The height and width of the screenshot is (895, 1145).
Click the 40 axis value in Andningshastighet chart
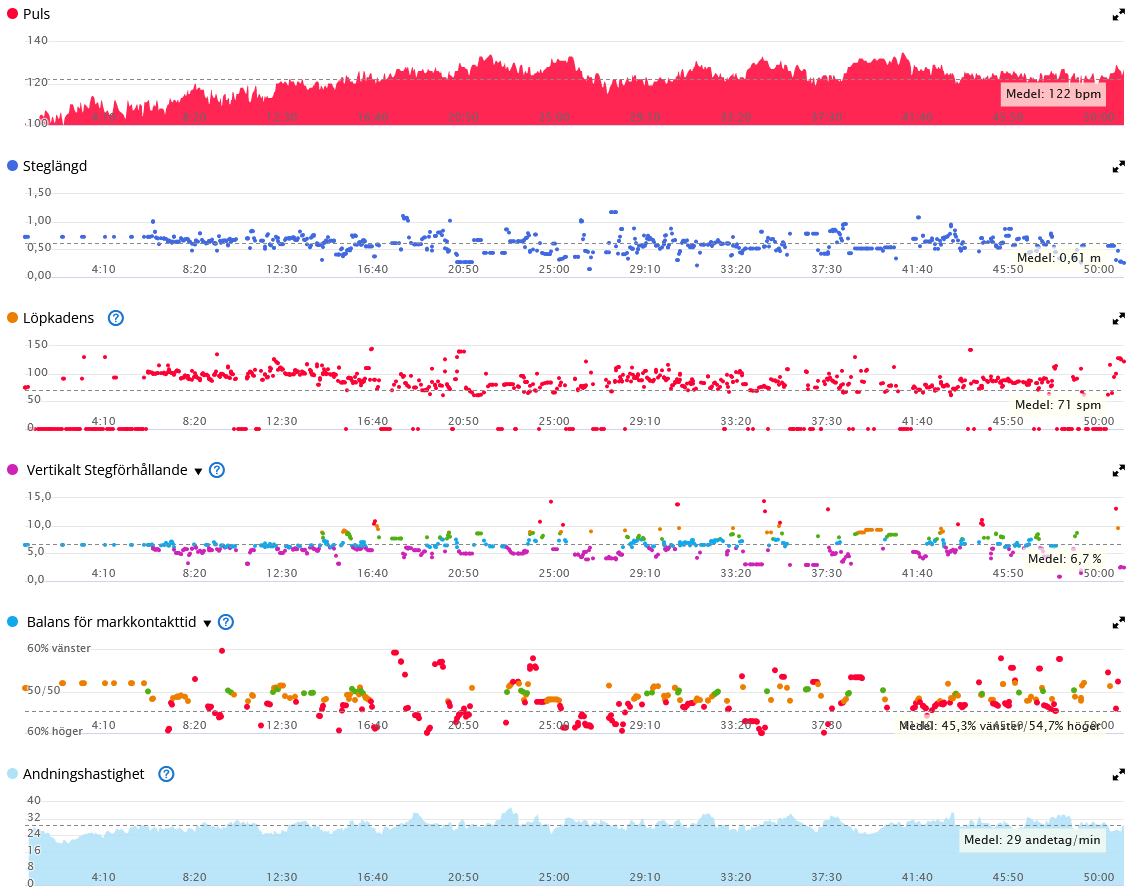[34, 800]
